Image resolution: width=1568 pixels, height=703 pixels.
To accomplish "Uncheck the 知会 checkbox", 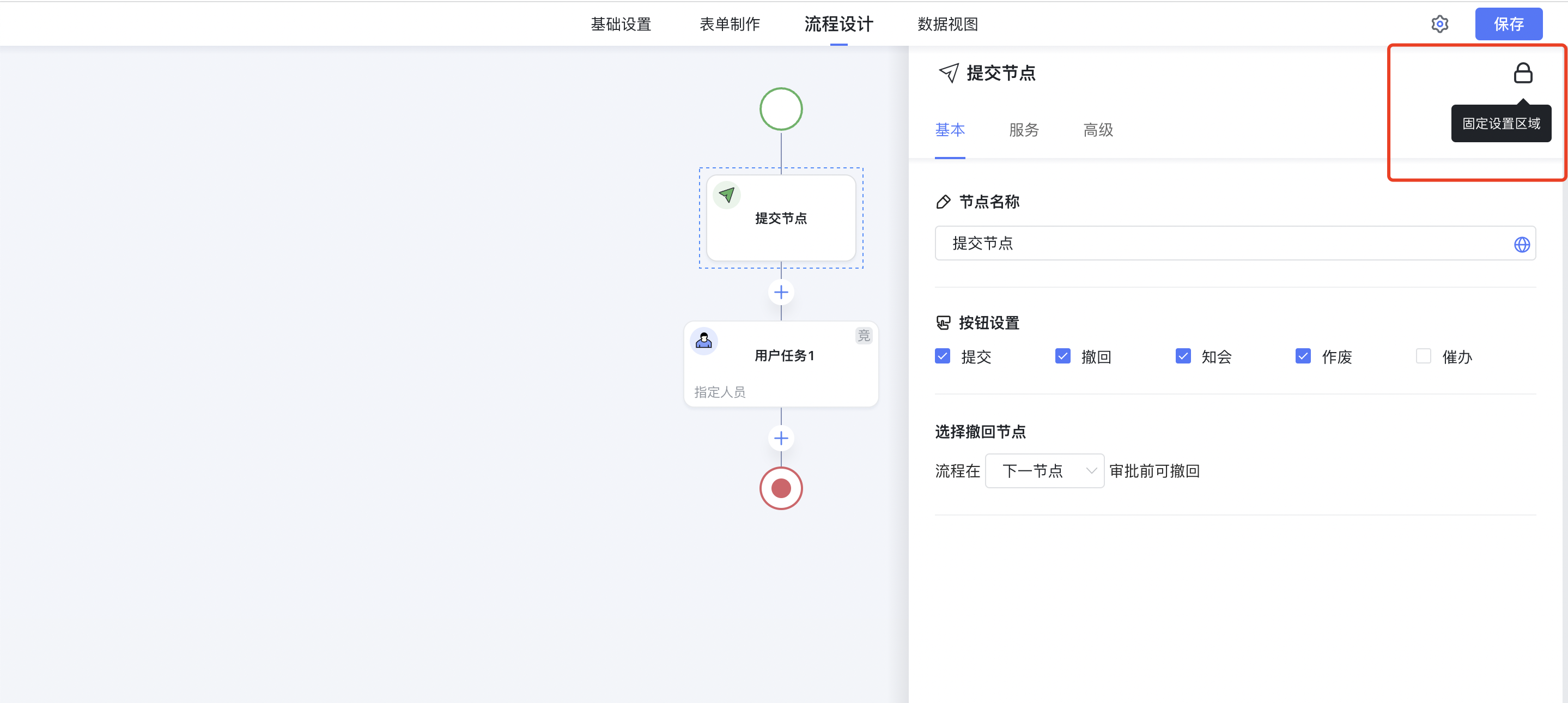I will coord(1183,356).
